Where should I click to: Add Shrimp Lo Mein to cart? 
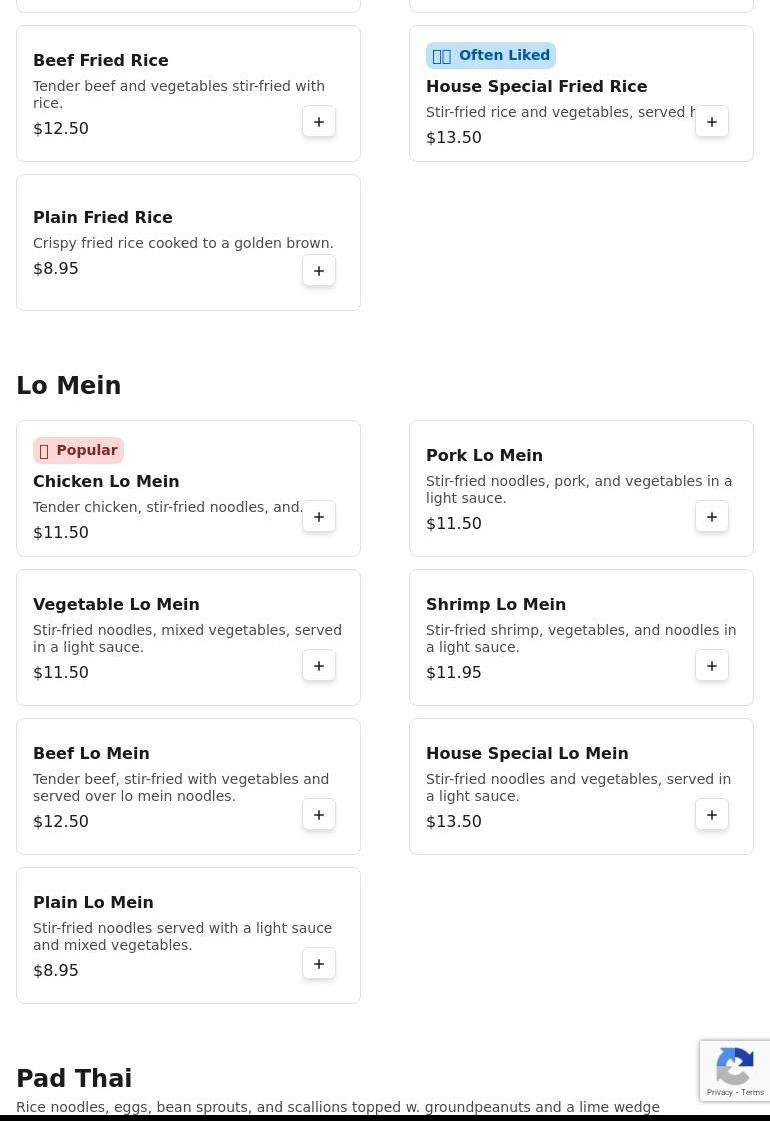[x=712, y=666]
